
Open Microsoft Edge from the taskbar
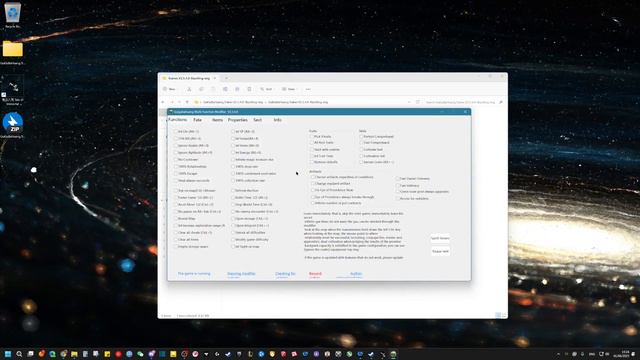point(53,354)
